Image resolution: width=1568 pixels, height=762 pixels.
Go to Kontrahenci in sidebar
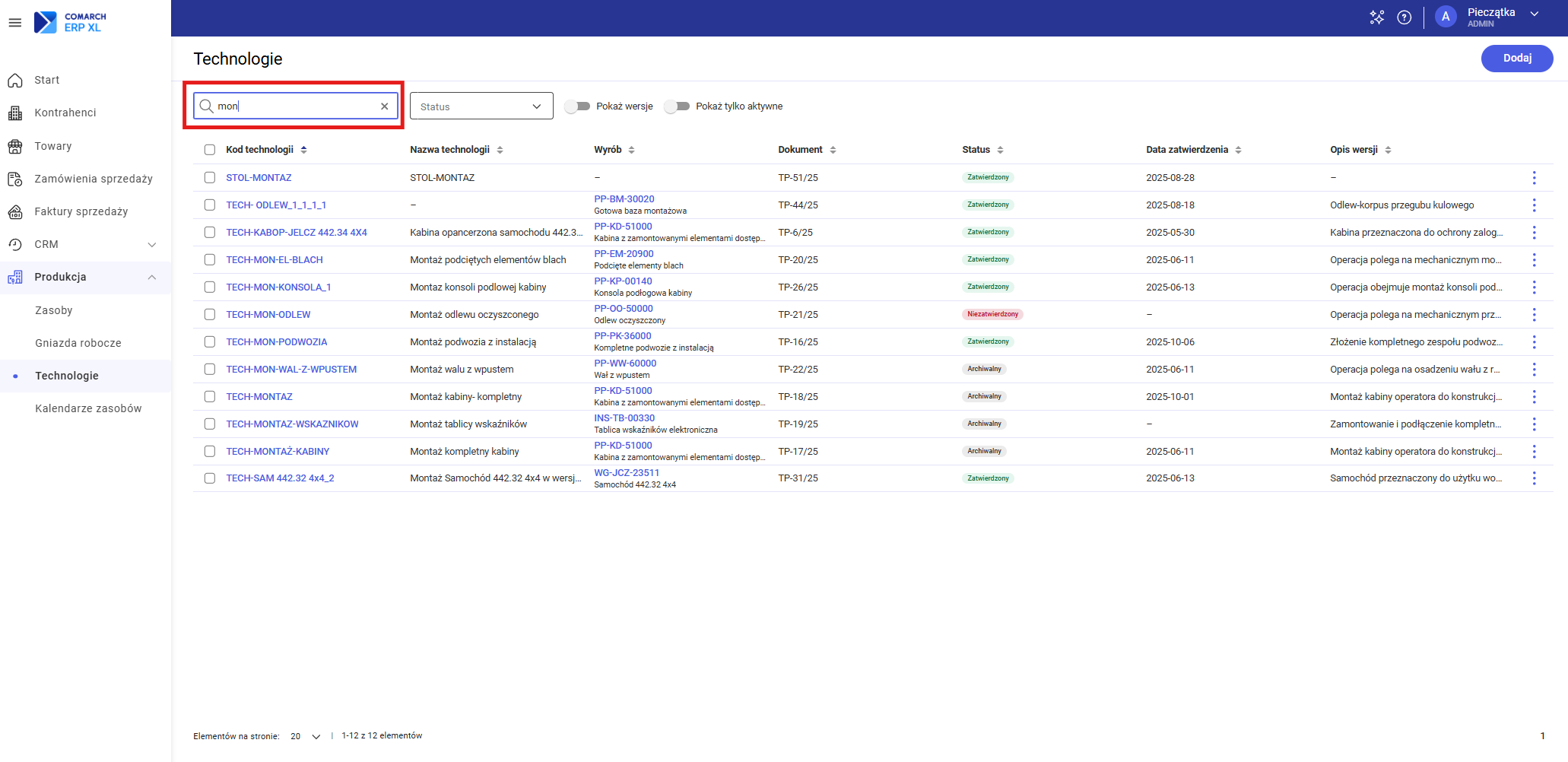coord(65,113)
